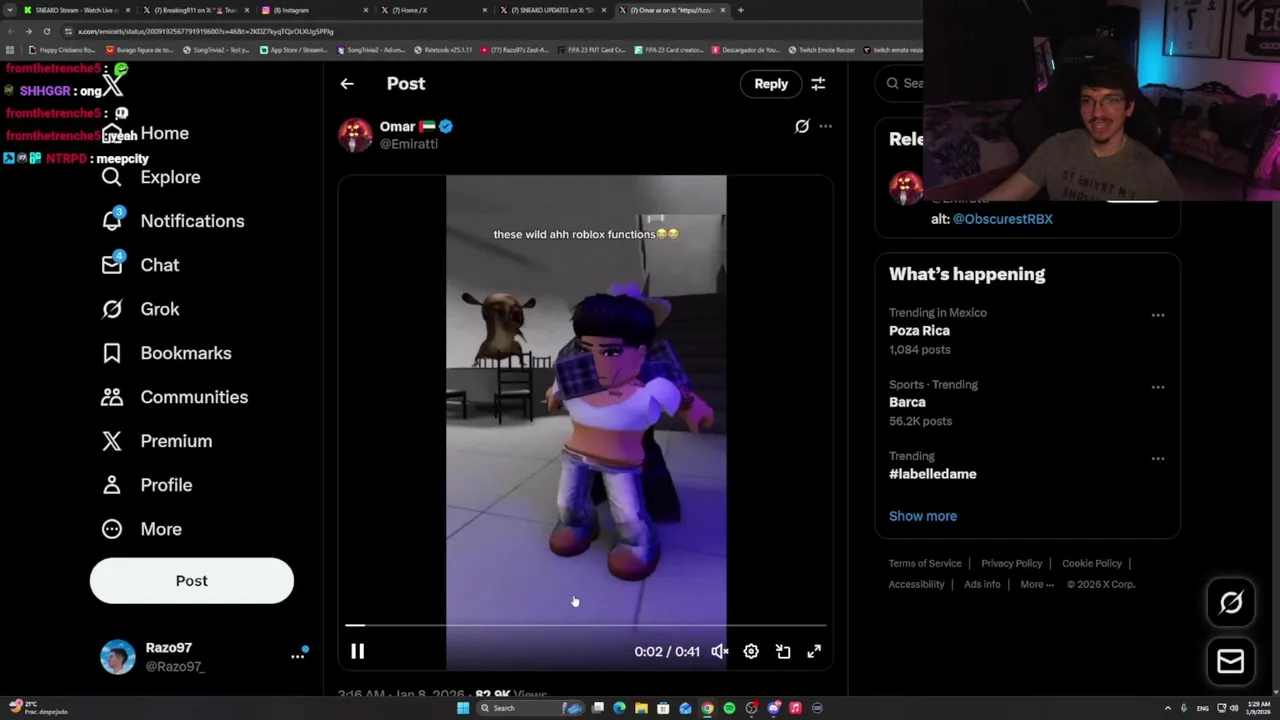Open Cookie Policy link
The height and width of the screenshot is (720, 1280).
1092,563
